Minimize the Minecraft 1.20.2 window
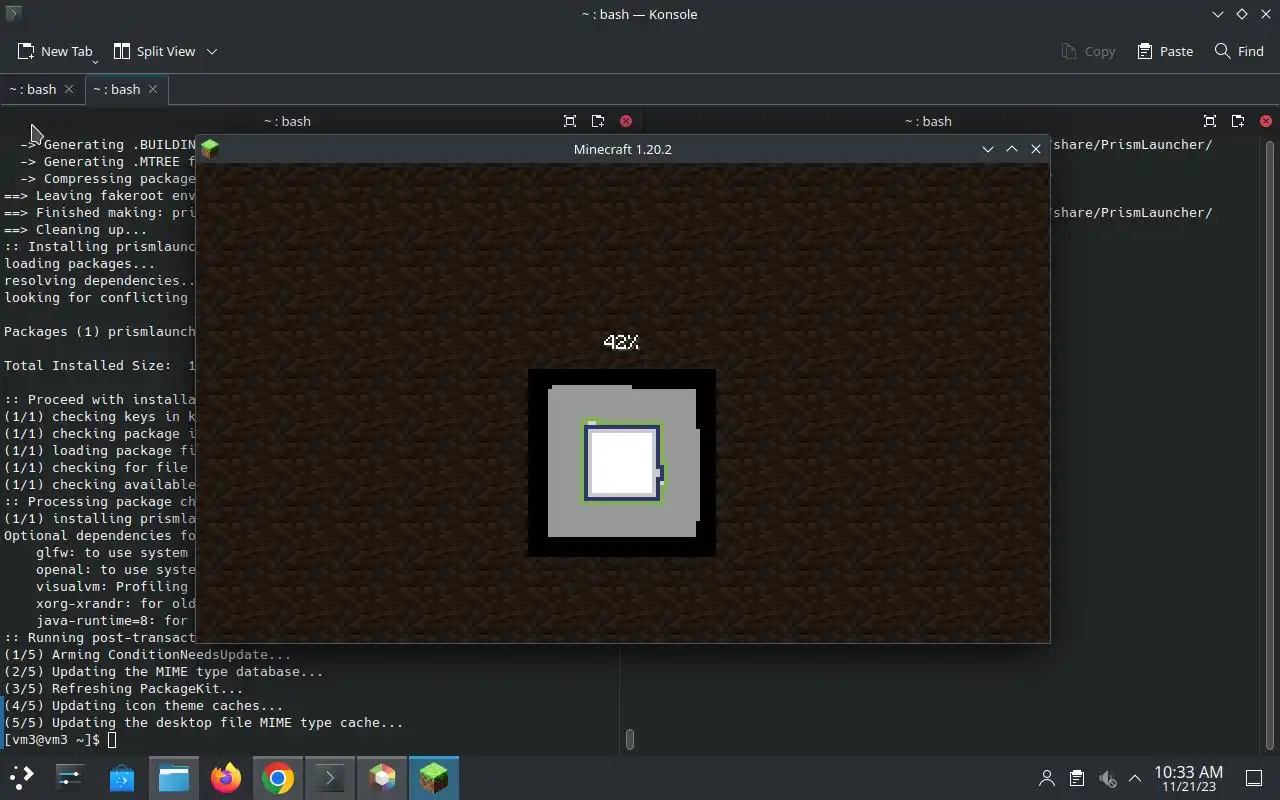The width and height of the screenshot is (1280, 800). (x=988, y=149)
